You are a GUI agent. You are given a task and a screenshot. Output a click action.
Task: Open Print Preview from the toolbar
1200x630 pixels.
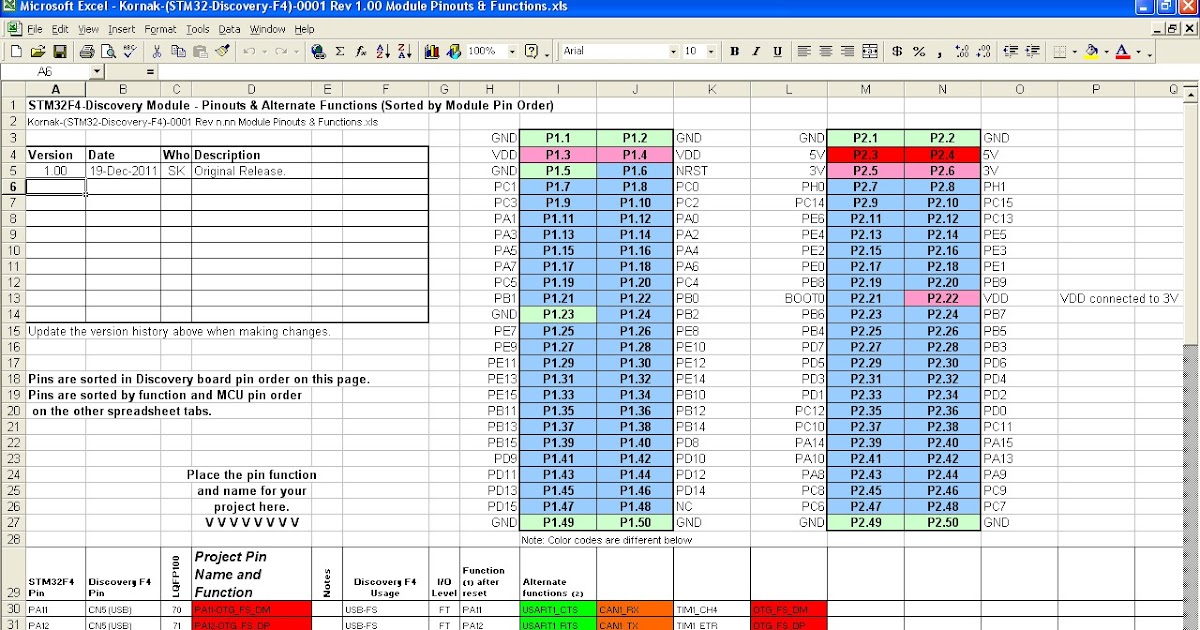coord(109,51)
